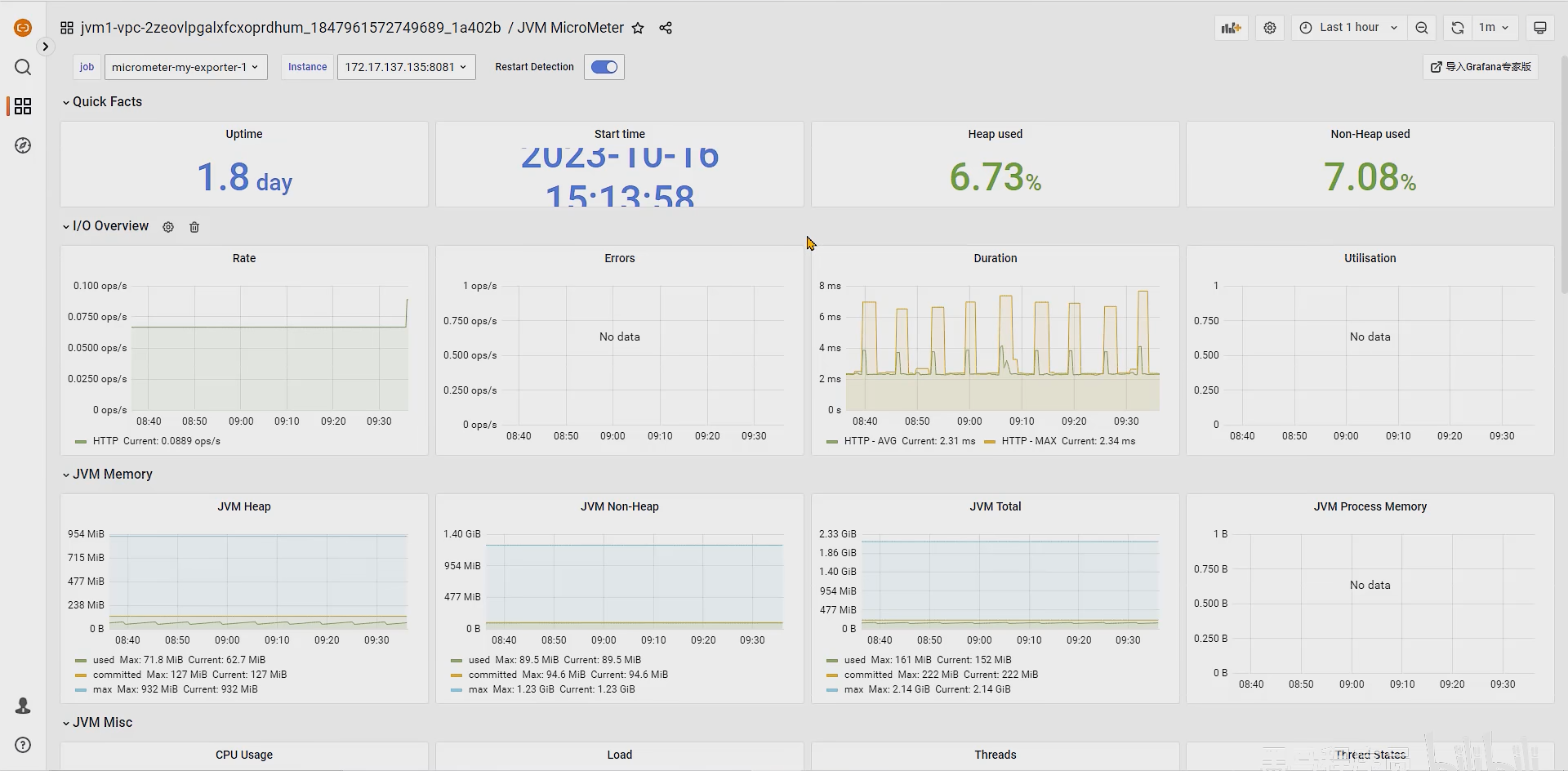Toggle used series in JVM Total legend
This screenshot has width=1568, height=771.
pyautogui.click(x=855, y=660)
